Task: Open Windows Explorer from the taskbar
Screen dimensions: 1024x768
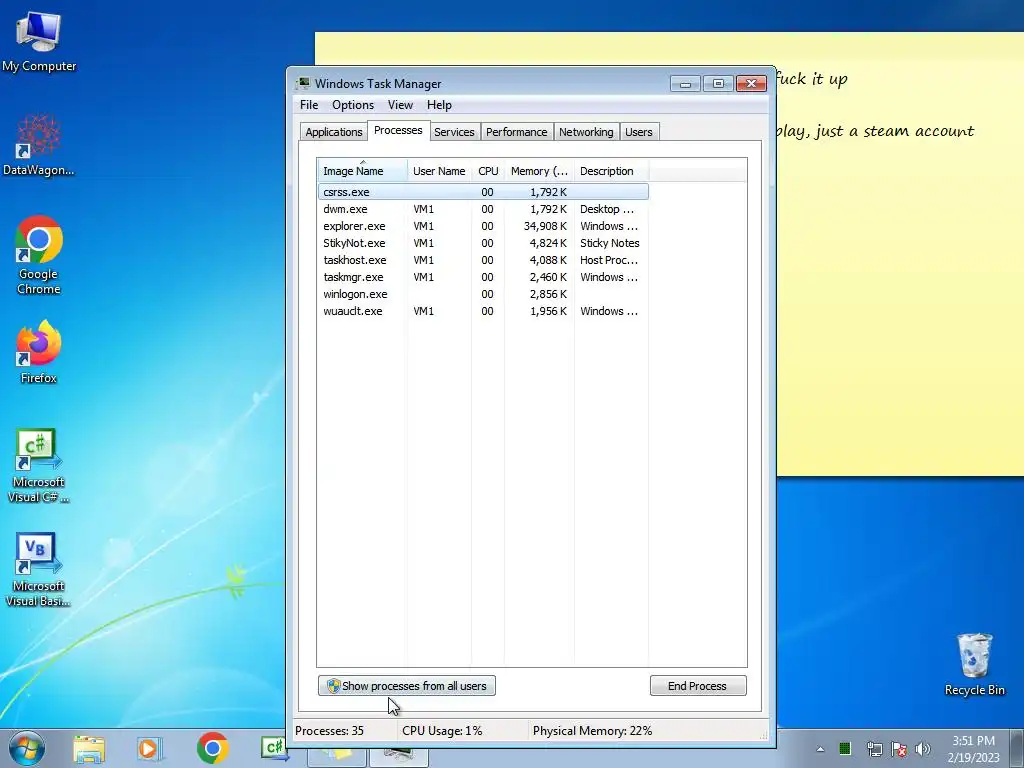Action: pyautogui.click(x=89, y=749)
